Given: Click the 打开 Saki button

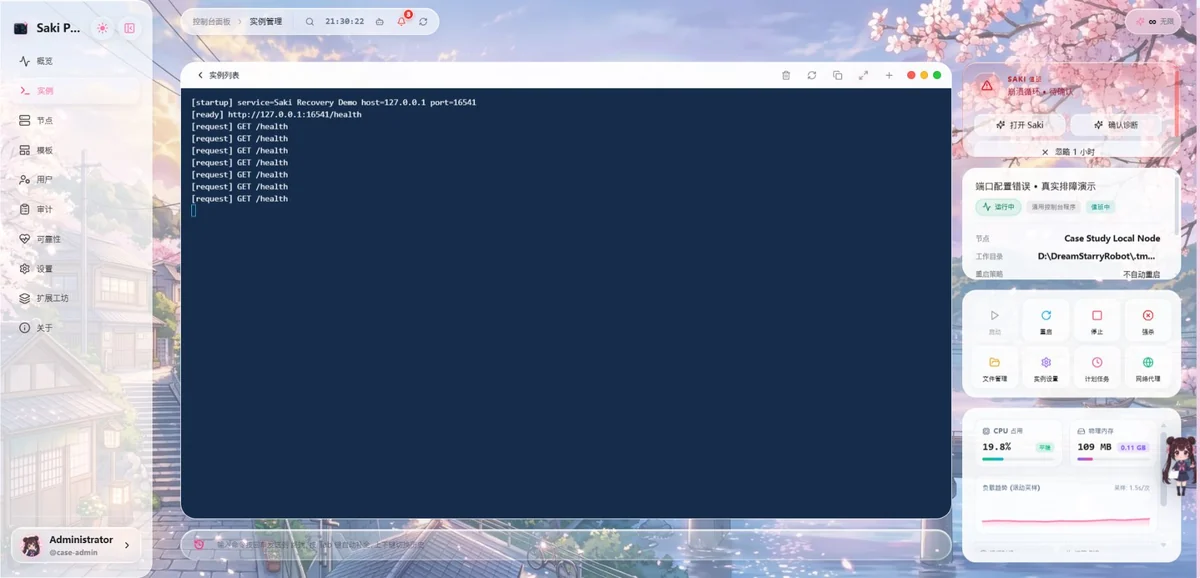Looking at the screenshot, I should tap(1020, 125).
